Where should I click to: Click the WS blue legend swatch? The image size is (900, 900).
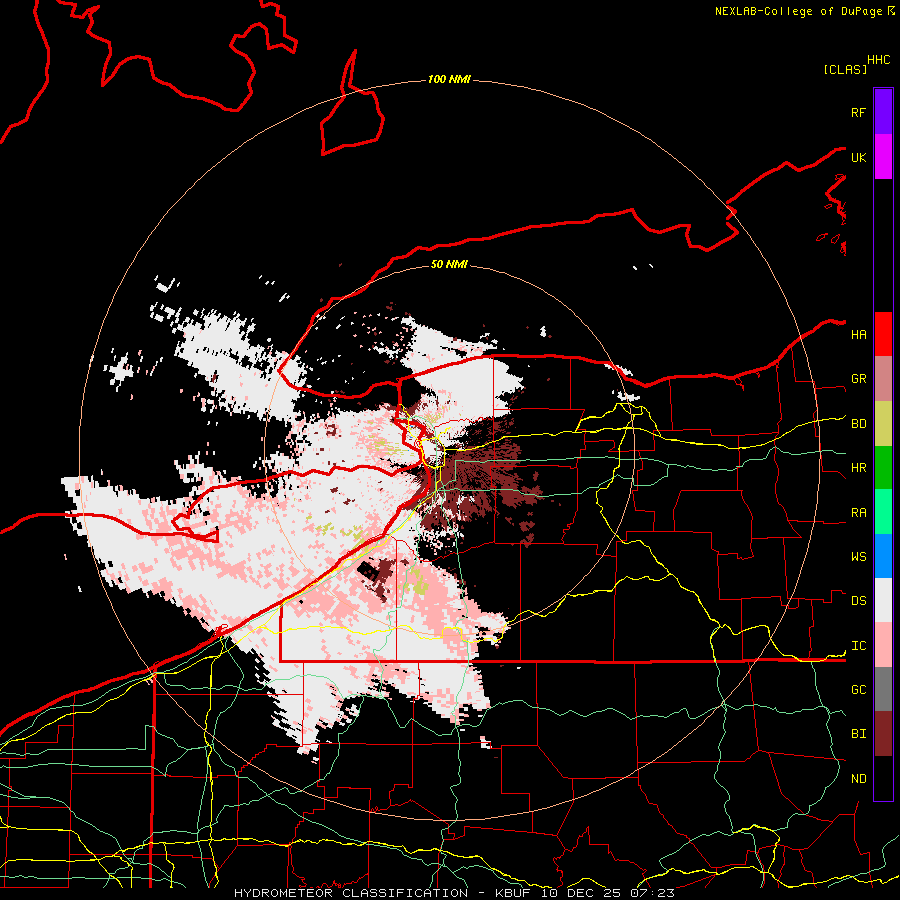pyautogui.click(x=883, y=556)
